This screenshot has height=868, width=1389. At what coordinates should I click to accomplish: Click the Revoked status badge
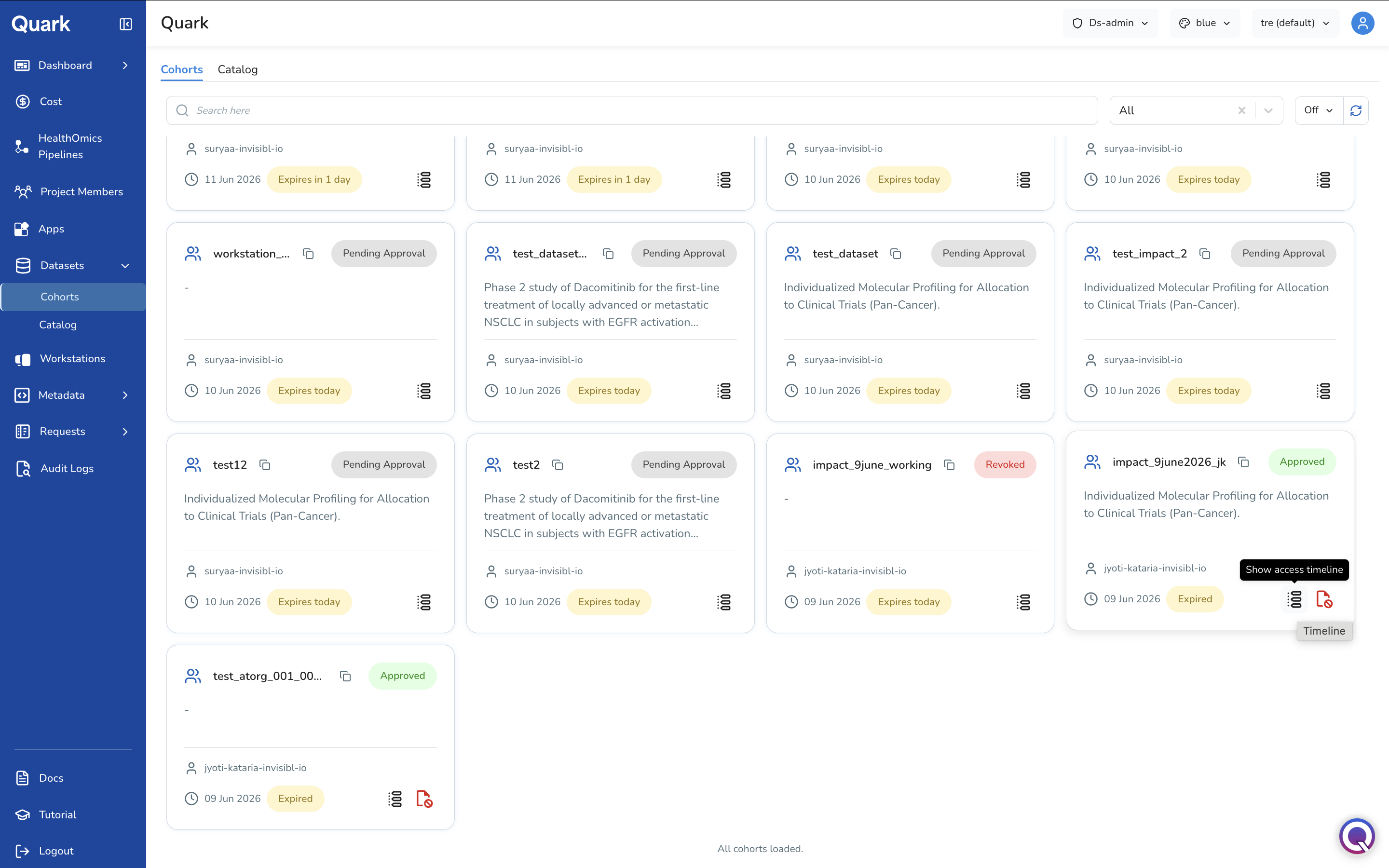click(x=1005, y=465)
